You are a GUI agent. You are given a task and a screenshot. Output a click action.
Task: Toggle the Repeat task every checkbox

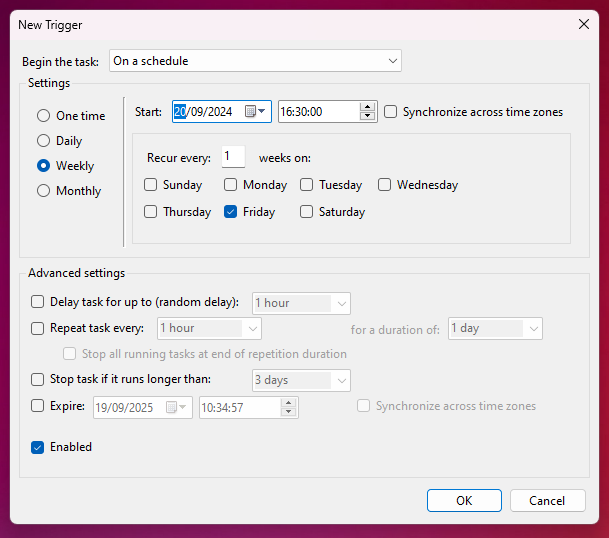tap(38, 328)
